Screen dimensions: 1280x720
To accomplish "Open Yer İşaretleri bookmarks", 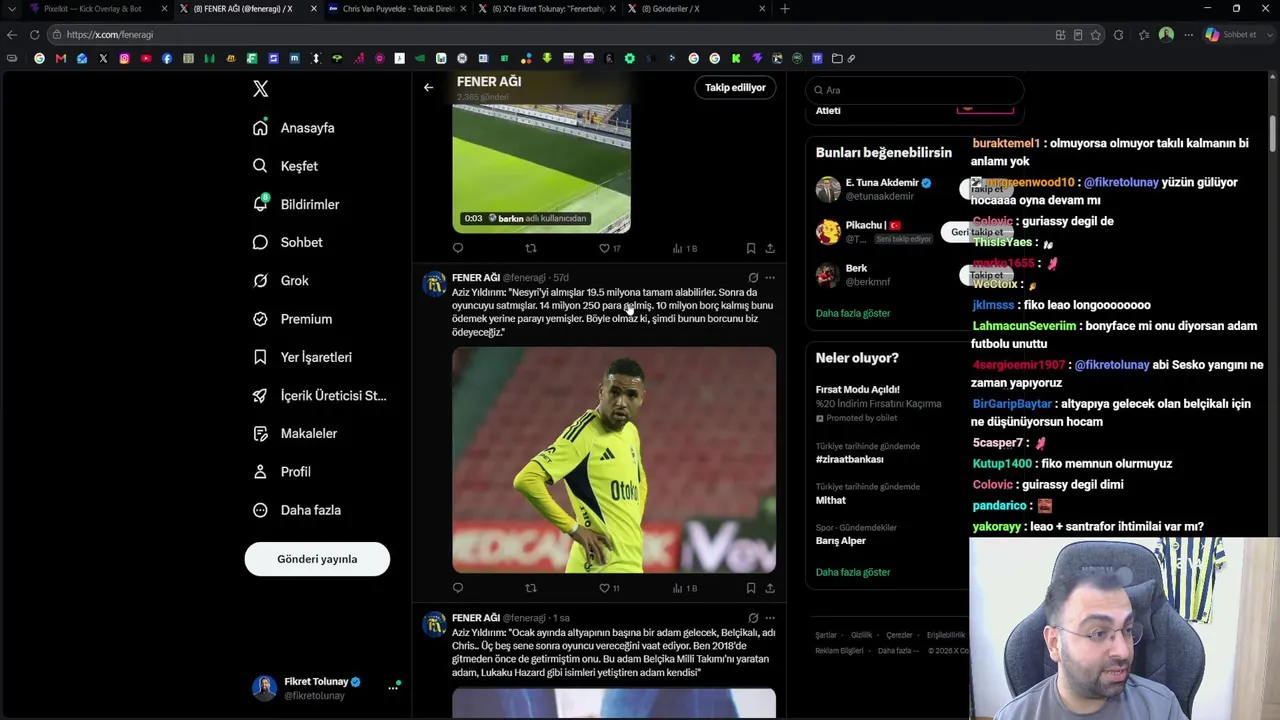I will coord(303,357).
